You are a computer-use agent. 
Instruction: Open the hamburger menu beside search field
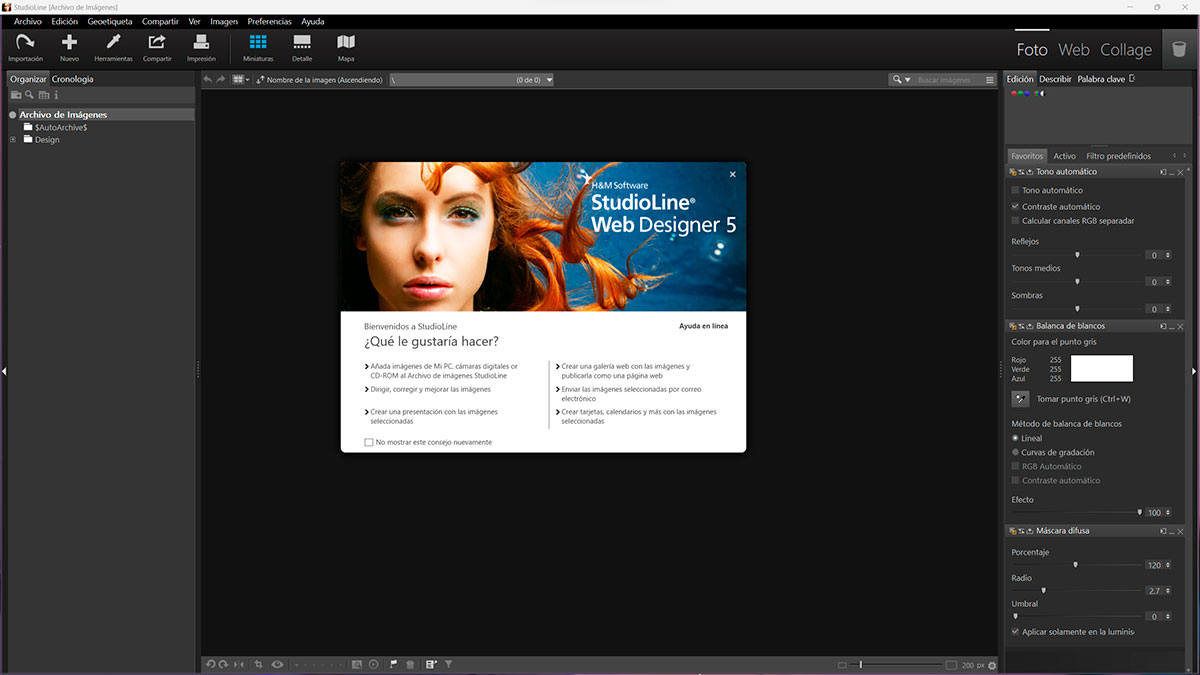(990, 80)
